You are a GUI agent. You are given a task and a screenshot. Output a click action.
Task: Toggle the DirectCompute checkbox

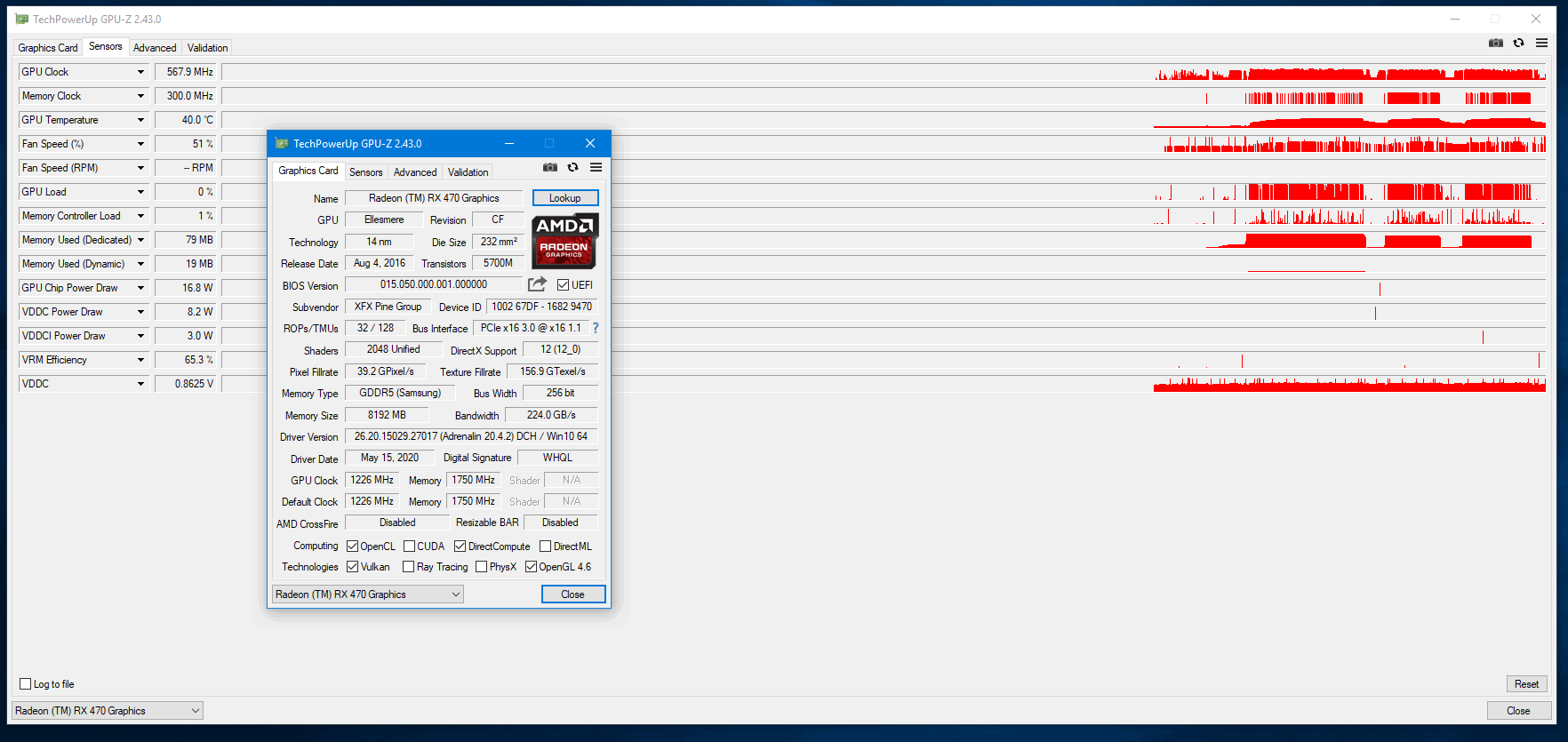tap(460, 546)
